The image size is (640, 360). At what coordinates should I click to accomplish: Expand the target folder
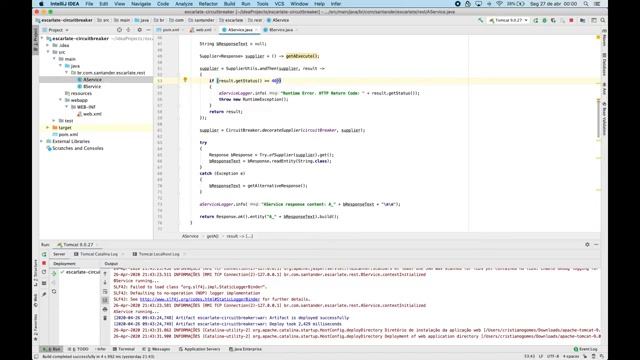(x=48, y=127)
